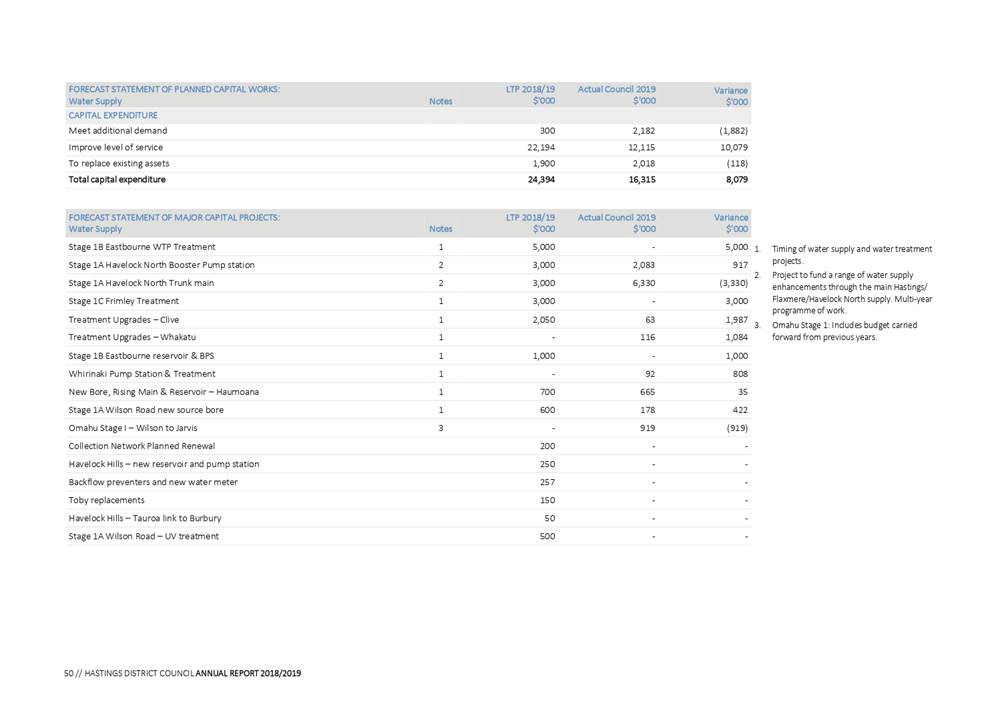Image resolution: width=996 pixels, height=711 pixels.
Task: Click note number 3 in the Omahu row
Action: pos(441,428)
